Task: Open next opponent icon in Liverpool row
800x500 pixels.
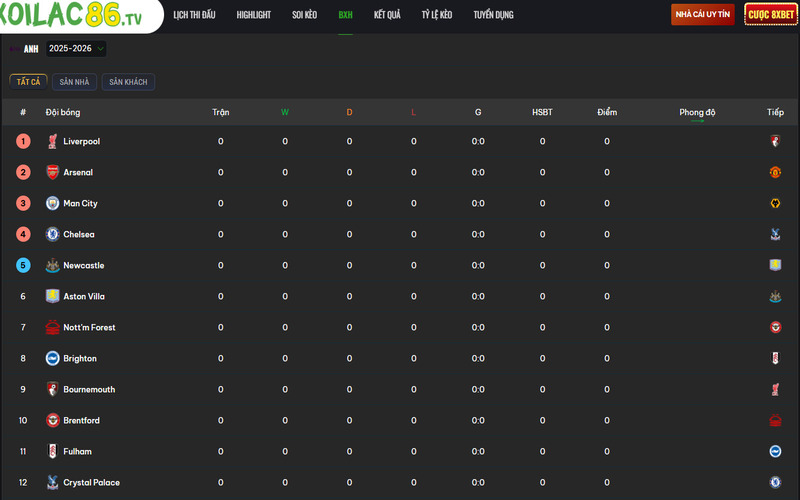Action: (x=775, y=141)
